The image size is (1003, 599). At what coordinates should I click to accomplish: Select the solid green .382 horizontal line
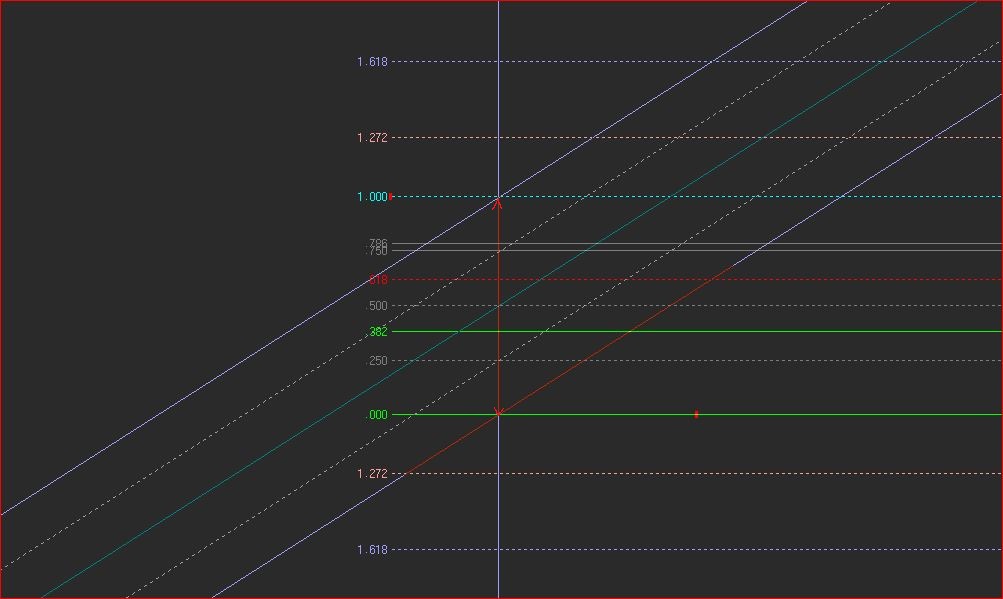[x=697, y=331]
